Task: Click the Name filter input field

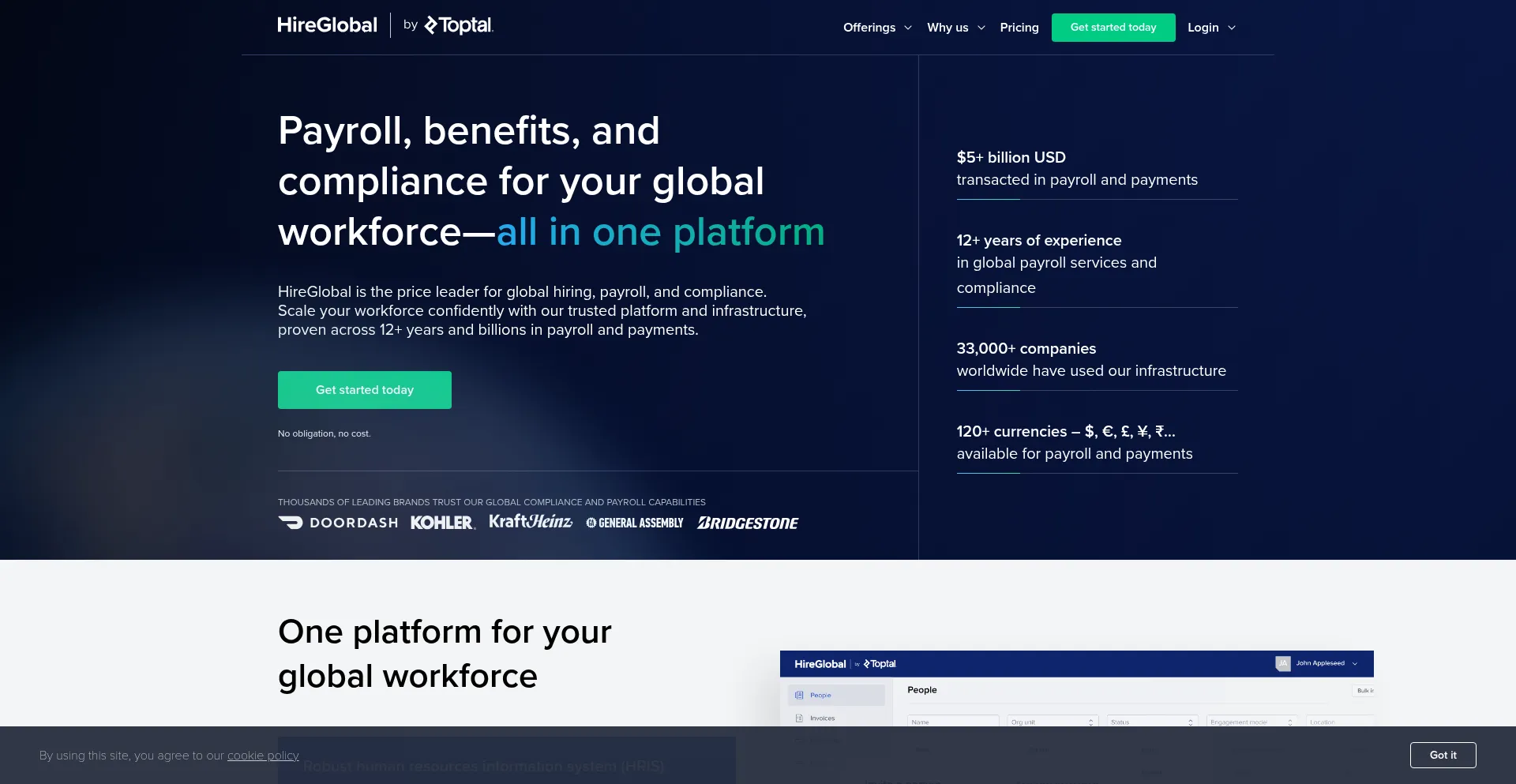Action: click(x=952, y=721)
